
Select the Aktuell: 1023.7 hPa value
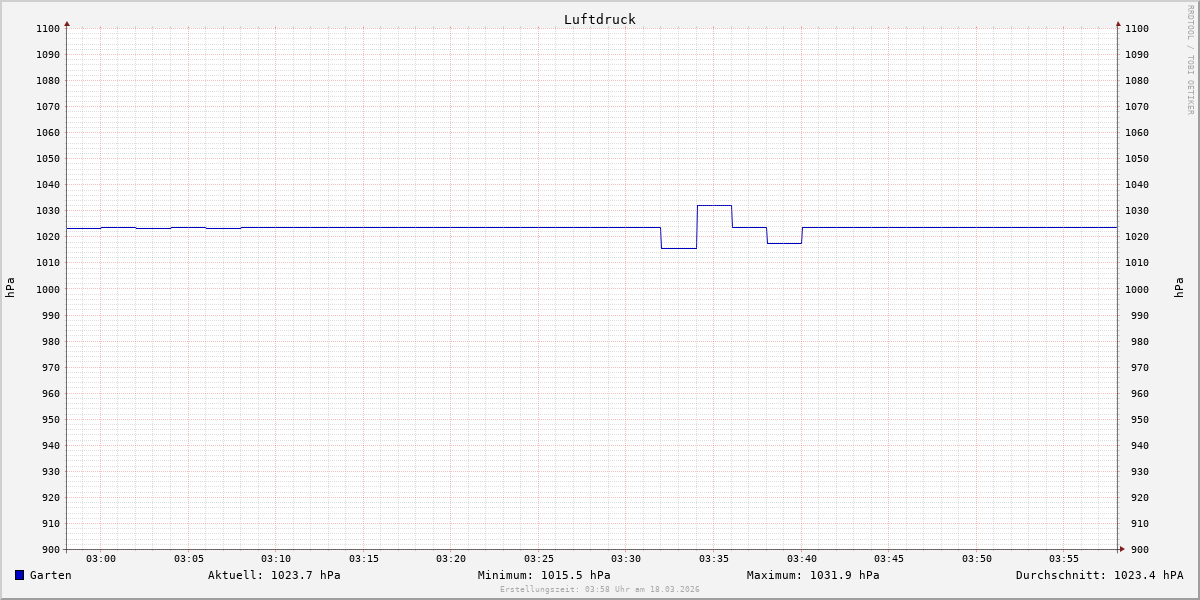tap(274, 575)
